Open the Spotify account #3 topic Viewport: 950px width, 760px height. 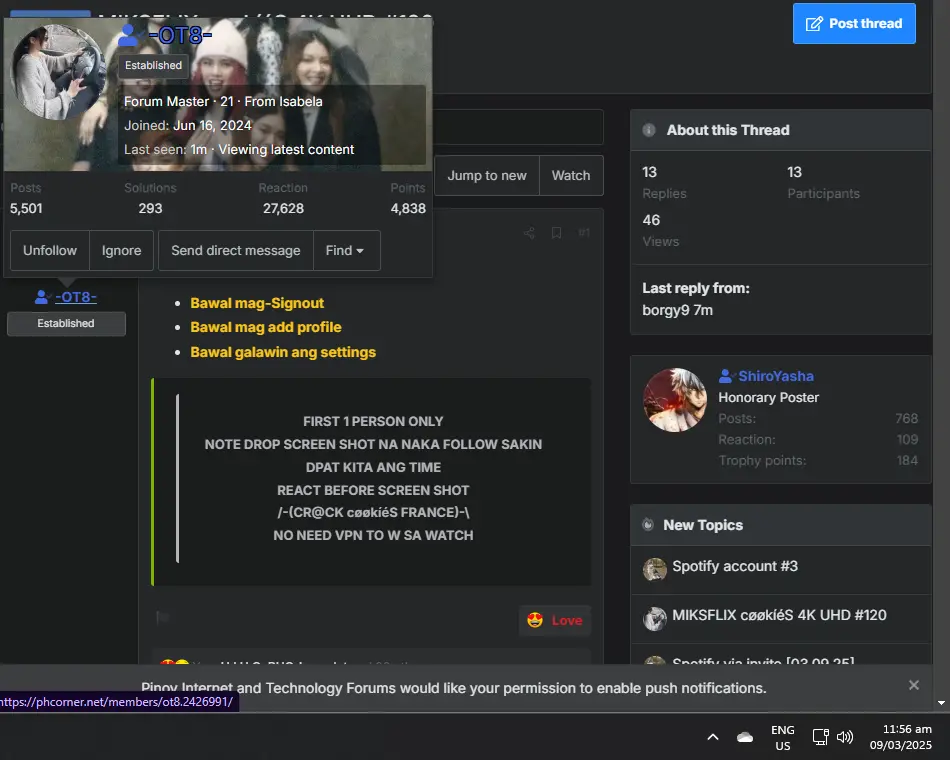pyautogui.click(x=735, y=566)
